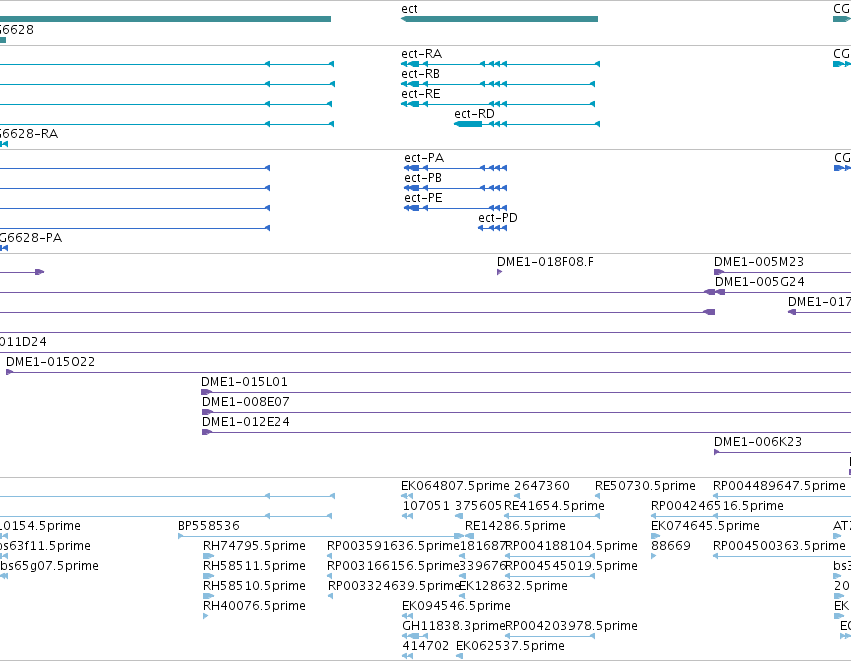Click the 2647360 EST label

tap(542, 486)
